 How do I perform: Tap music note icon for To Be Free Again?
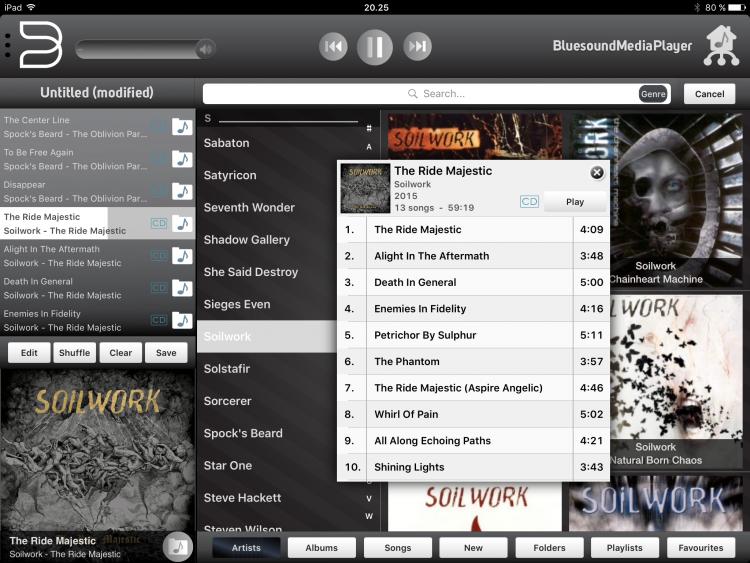[182, 159]
